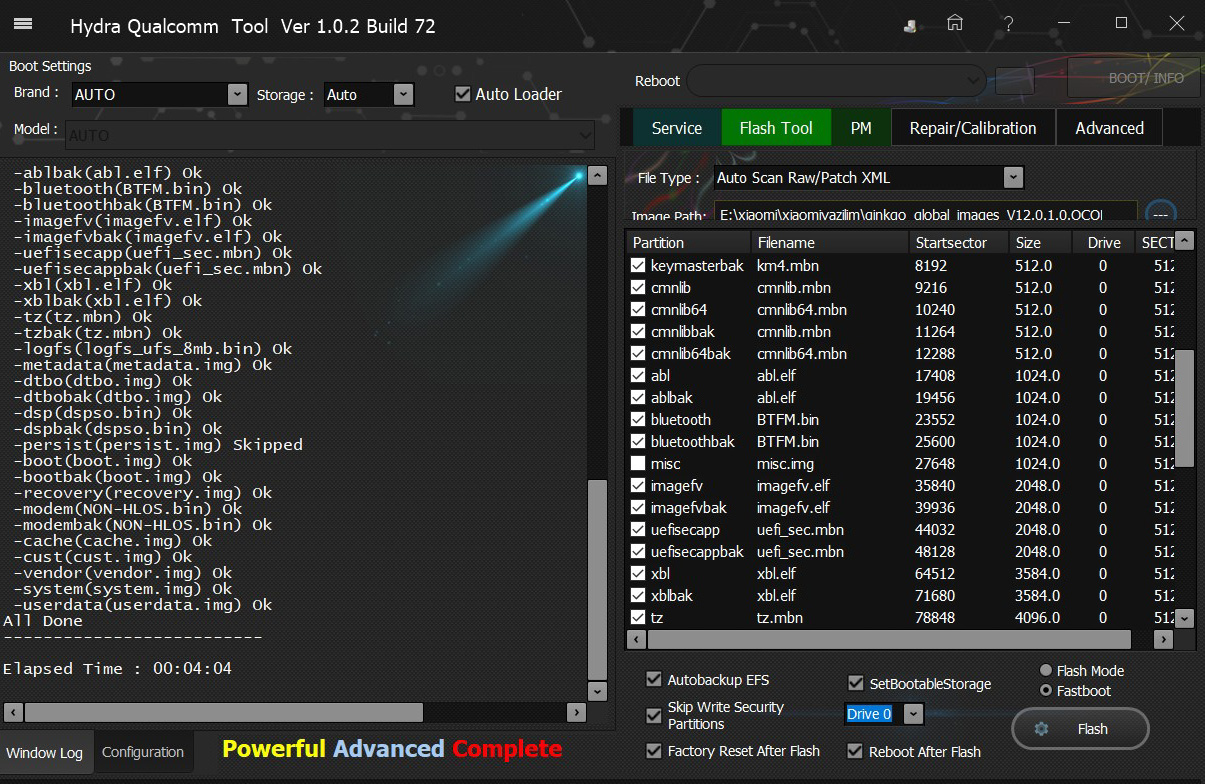The width and height of the screenshot is (1205, 784).
Task: Open the File Type dropdown
Action: pos(1013,178)
